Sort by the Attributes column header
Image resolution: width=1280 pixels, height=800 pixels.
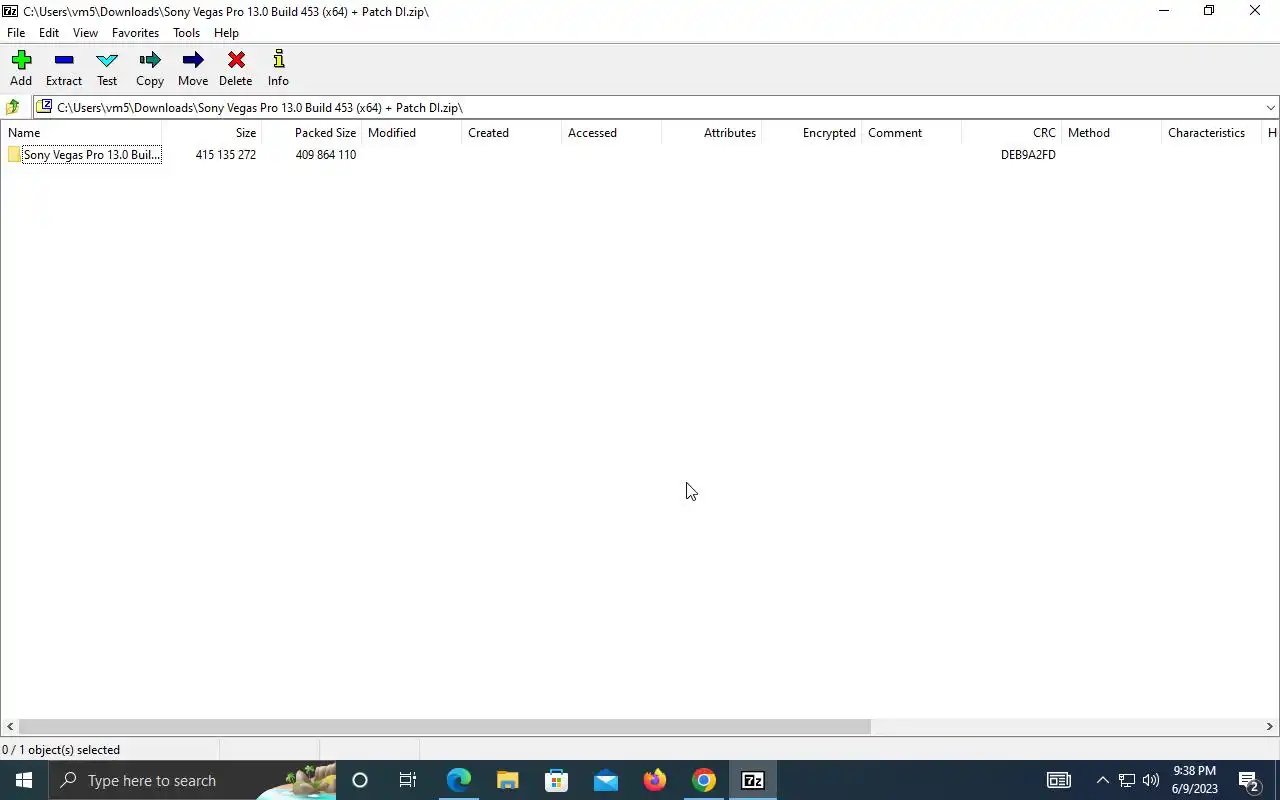[711, 133]
